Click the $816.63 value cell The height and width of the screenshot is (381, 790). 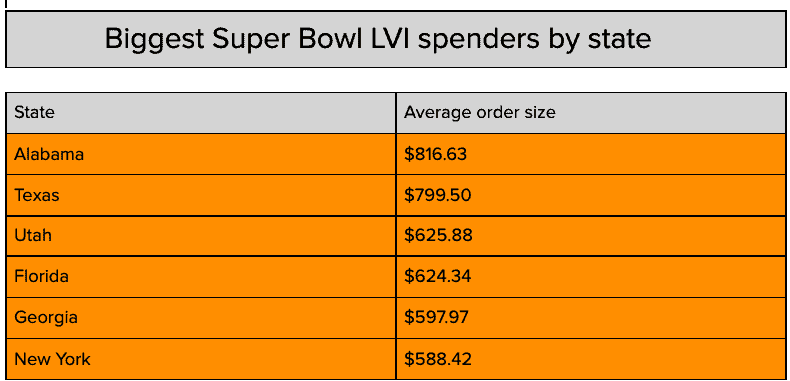(591, 154)
